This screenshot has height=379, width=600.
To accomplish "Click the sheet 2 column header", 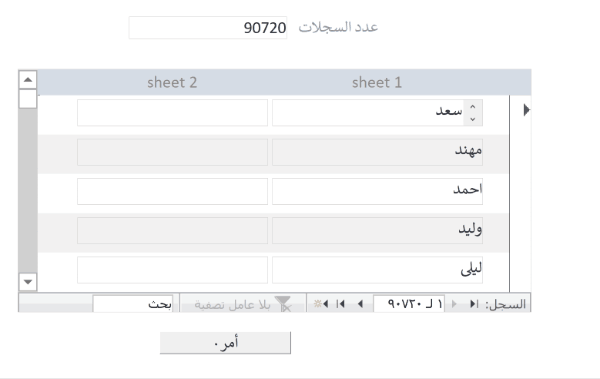I will click(x=172, y=82).
